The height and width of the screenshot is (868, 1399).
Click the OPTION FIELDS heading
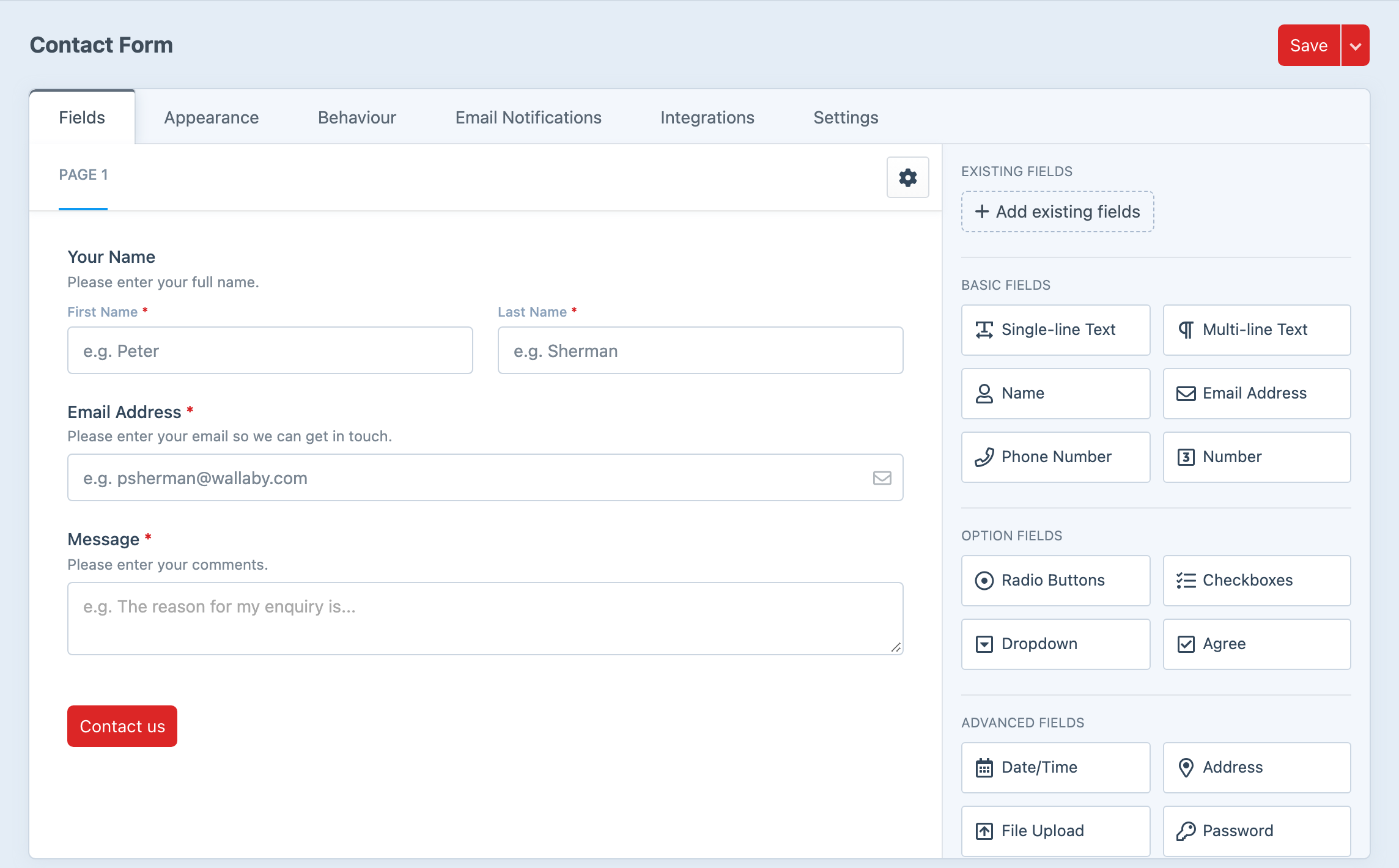tap(1012, 535)
